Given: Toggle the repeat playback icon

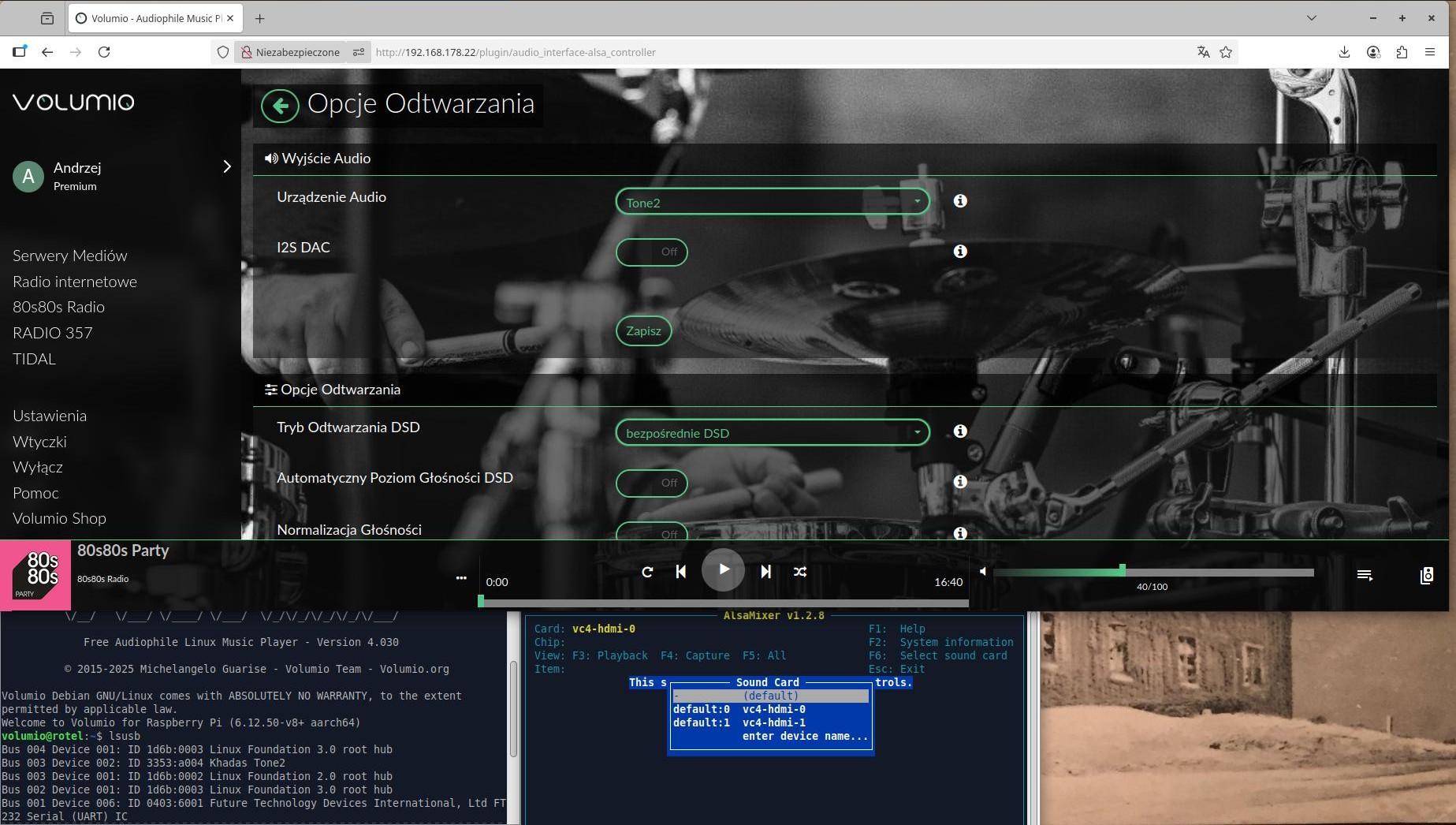Looking at the screenshot, I should (647, 572).
